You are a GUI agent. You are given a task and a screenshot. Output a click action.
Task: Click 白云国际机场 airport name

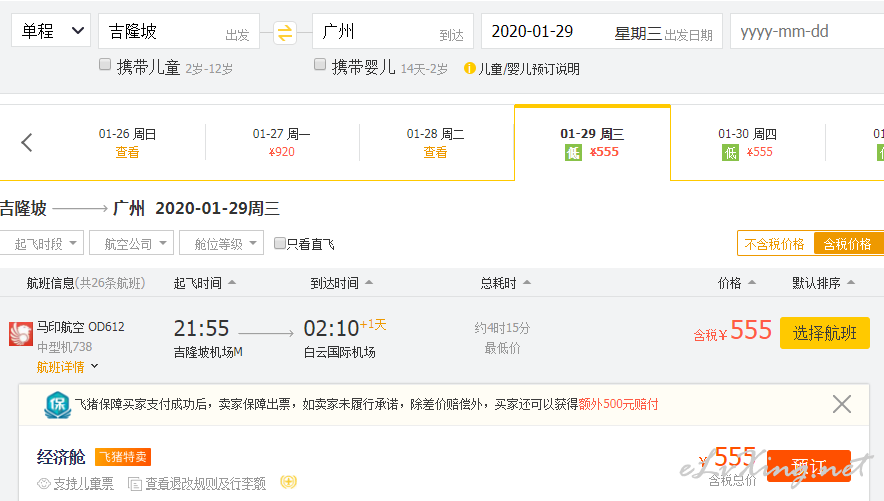(339, 353)
